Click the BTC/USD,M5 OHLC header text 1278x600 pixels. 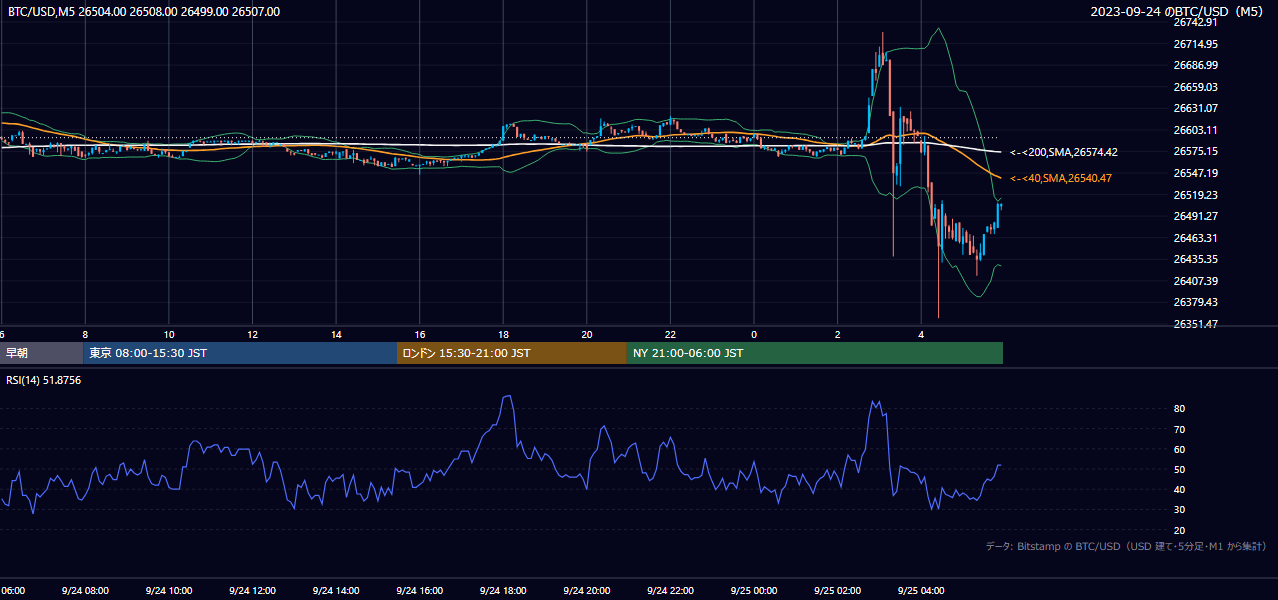pyautogui.click(x=144, y=12)
